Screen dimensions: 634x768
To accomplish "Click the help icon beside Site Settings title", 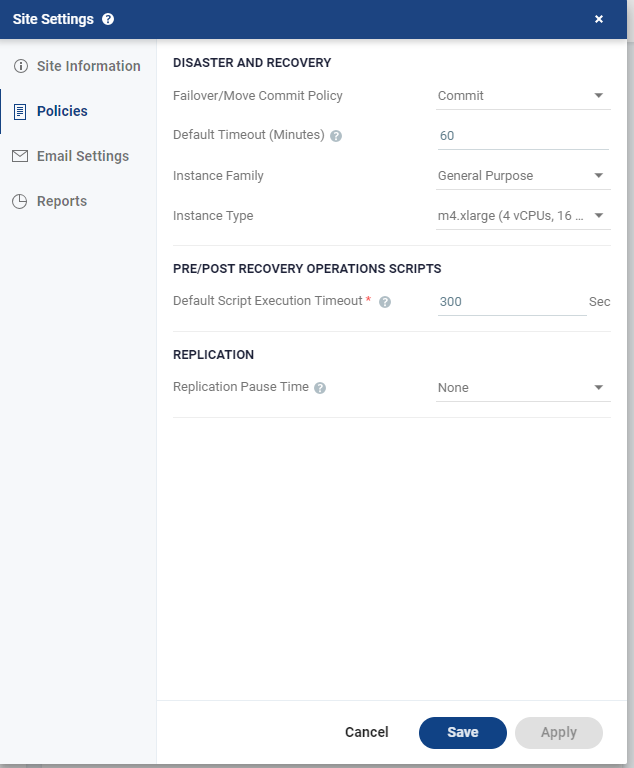I will click(108, 19).
